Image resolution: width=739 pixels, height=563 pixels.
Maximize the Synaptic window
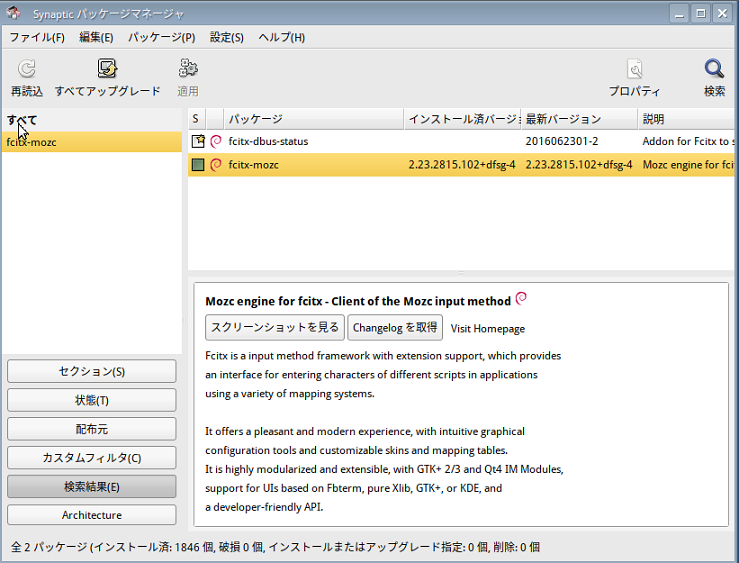coord(701,14)
